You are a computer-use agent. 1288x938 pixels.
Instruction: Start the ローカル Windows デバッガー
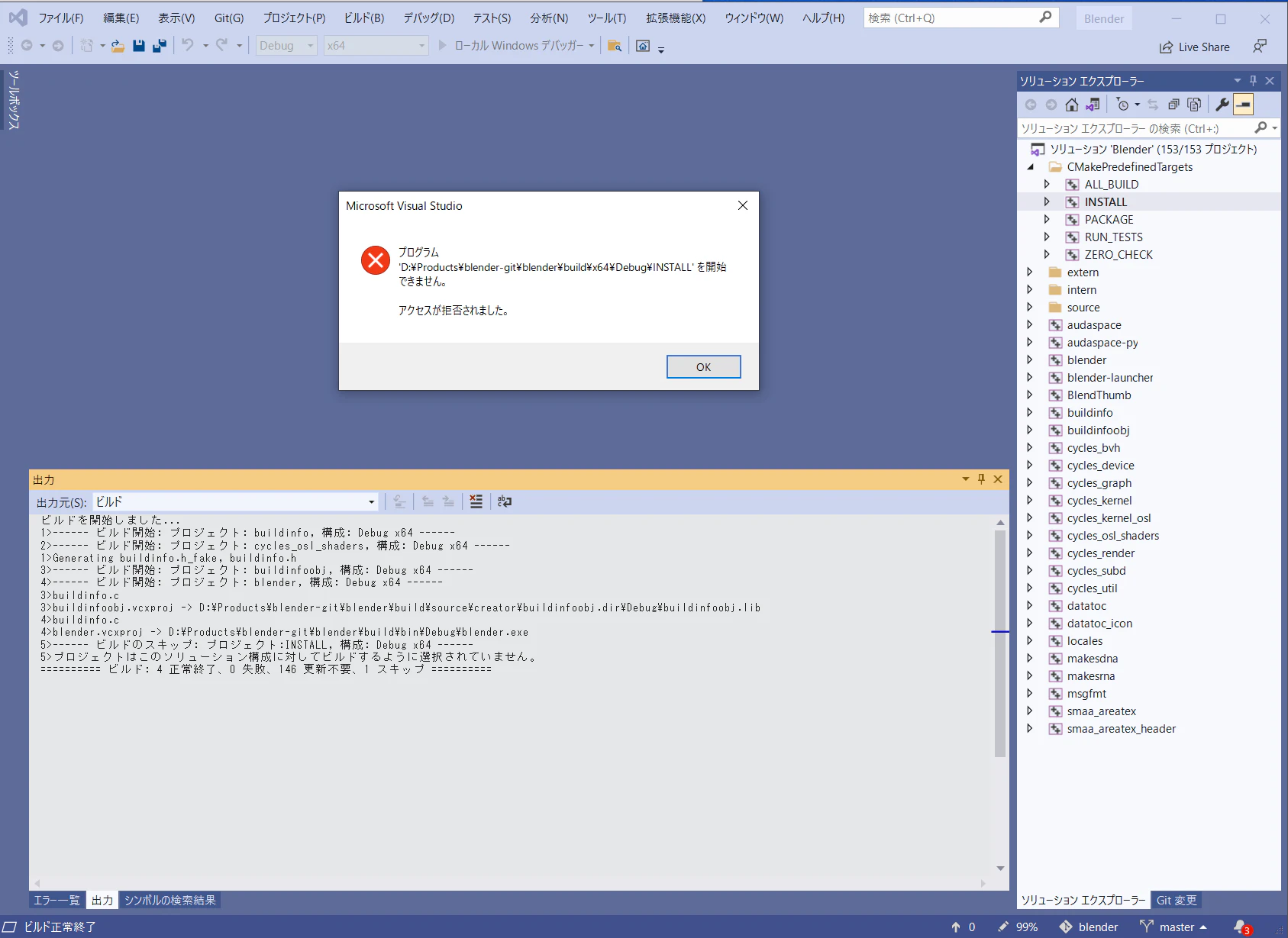click(x=516, y=46)
